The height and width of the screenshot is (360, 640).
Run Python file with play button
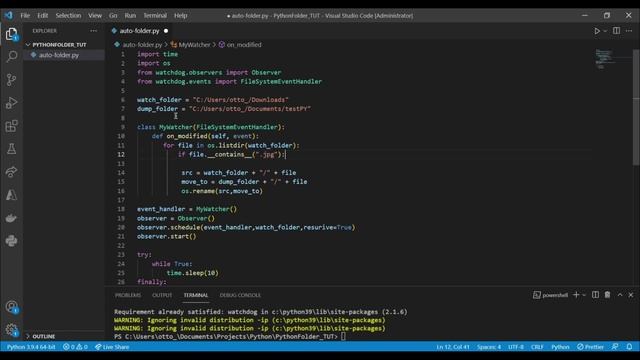(597, 31)
